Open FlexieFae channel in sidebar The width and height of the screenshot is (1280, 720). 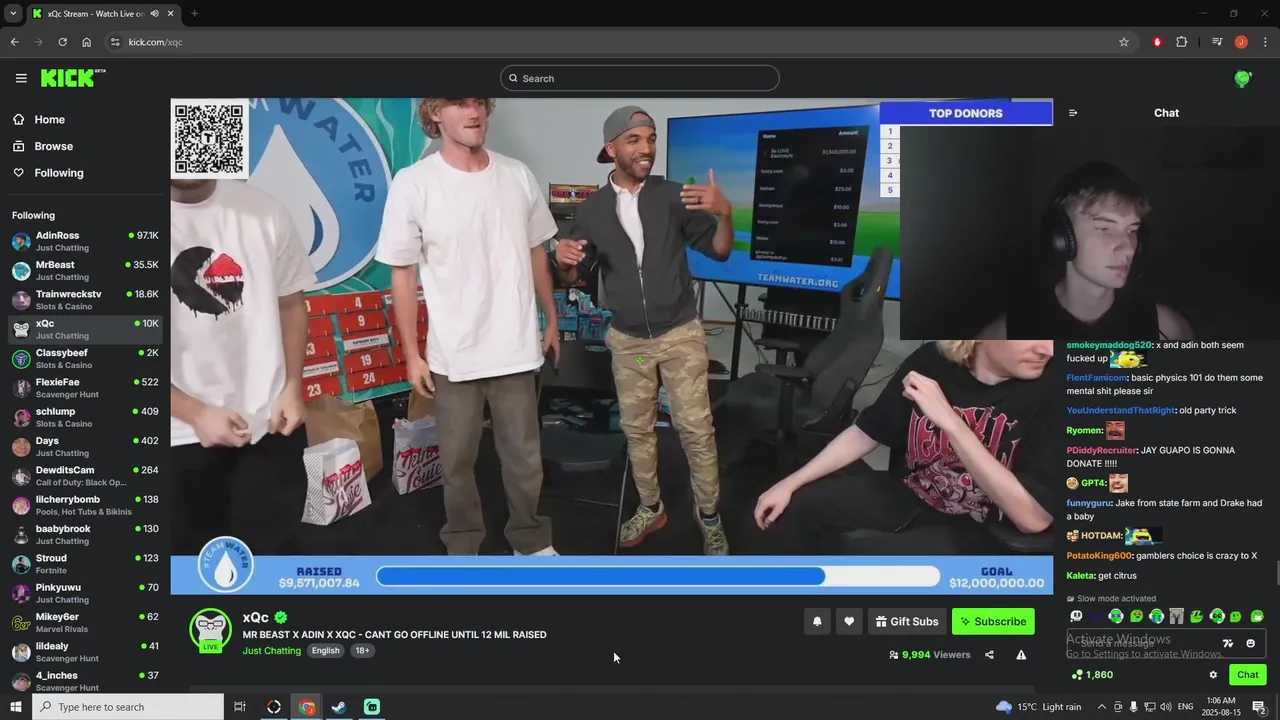click(x=85, y=388)
